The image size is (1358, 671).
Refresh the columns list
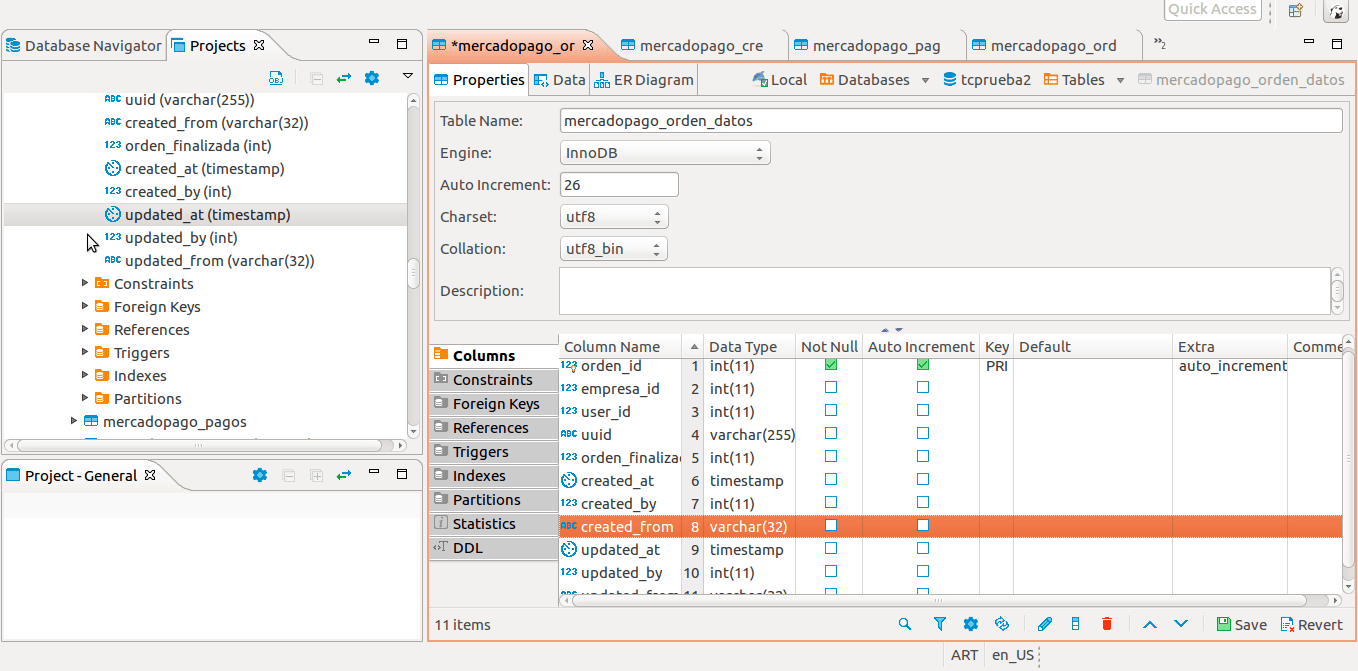(x=1002, y=624)
